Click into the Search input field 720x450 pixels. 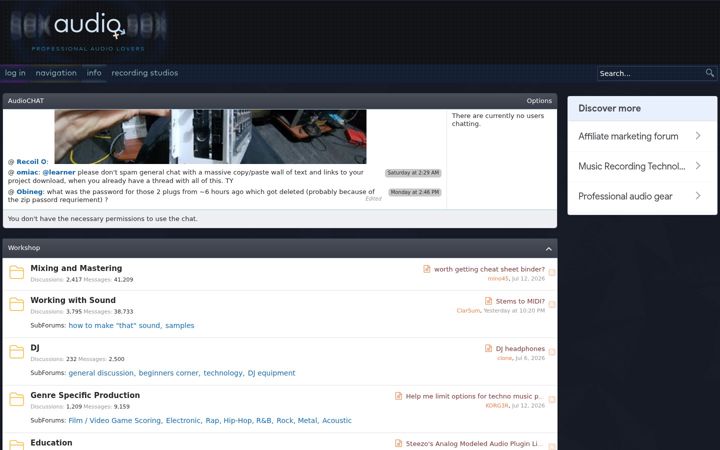[x=650, y=73]
